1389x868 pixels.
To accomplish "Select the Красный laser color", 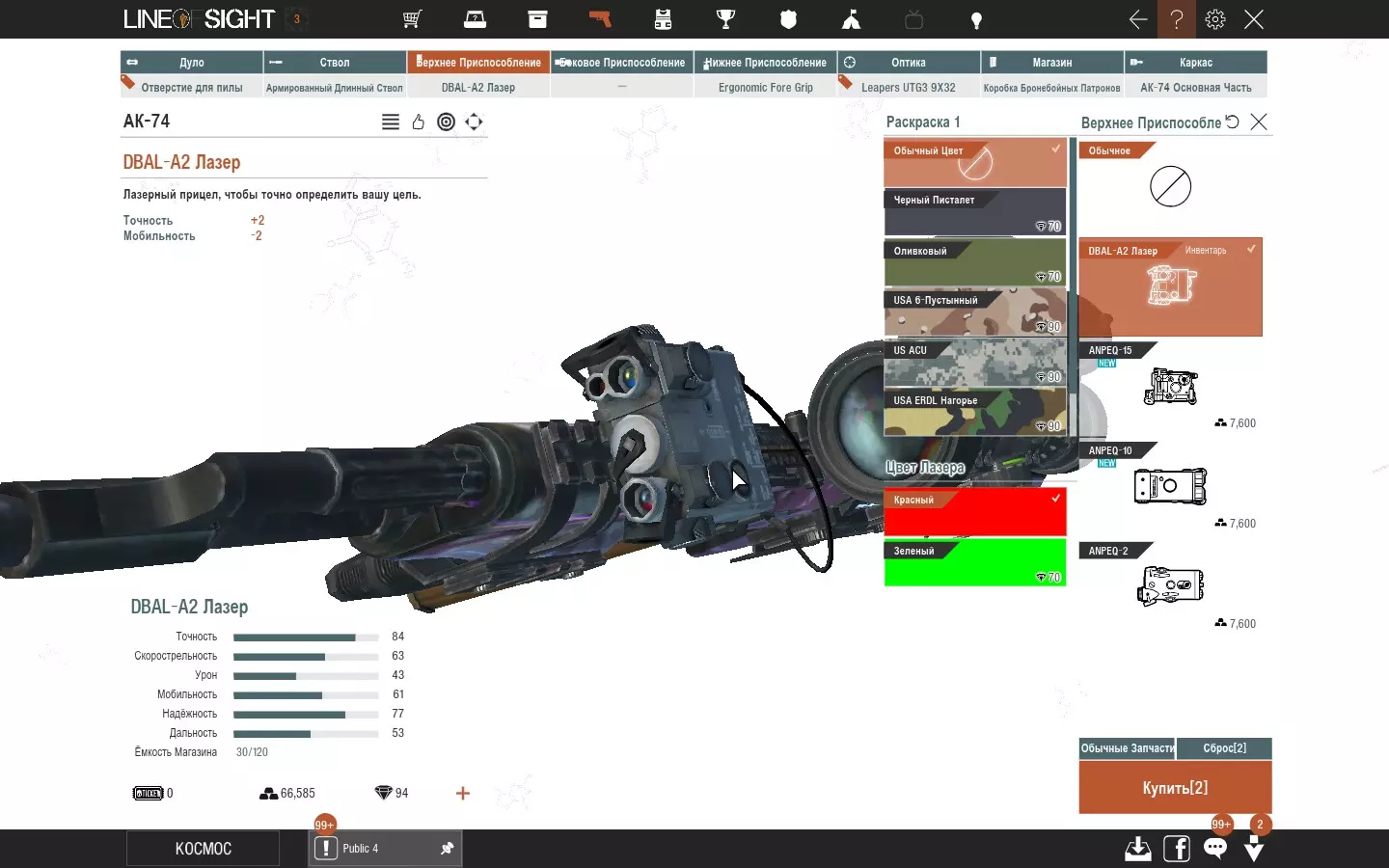I will (975, 512).
